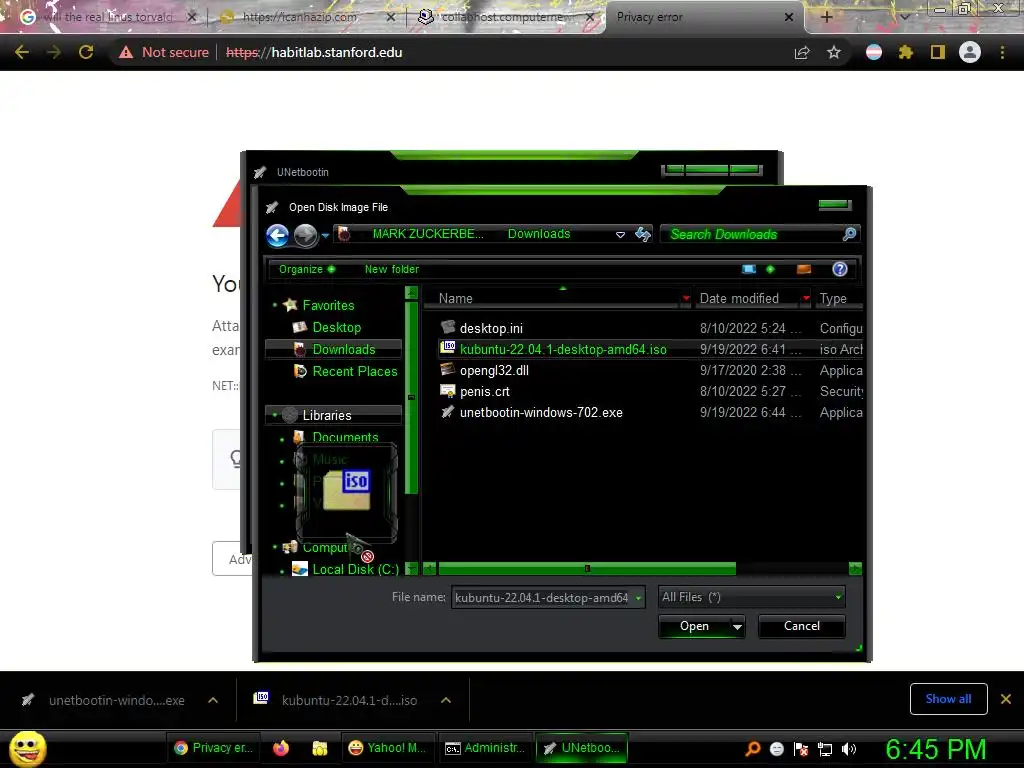Change the file view mode icon
Viewport: 1024px width, 768px height.
(749, 269)
